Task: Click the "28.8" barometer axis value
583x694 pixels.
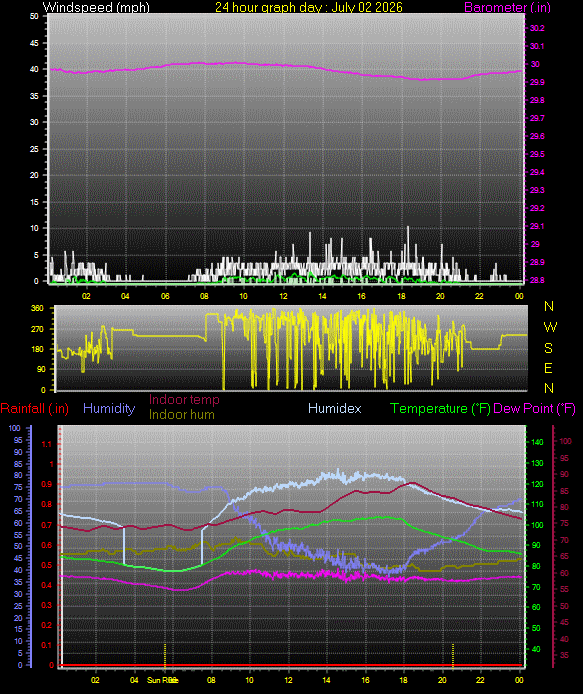Action: tap(537, 280)
